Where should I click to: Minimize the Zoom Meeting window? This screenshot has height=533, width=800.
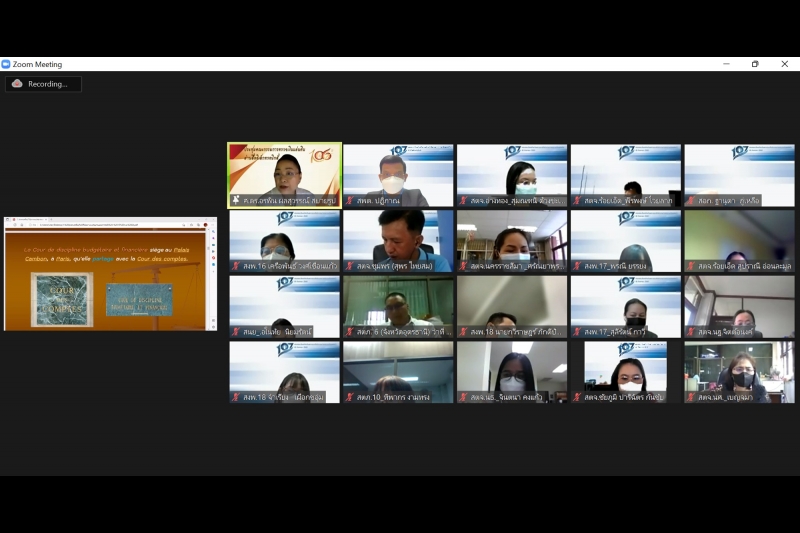pyautogui.click(x=726, y=64)
